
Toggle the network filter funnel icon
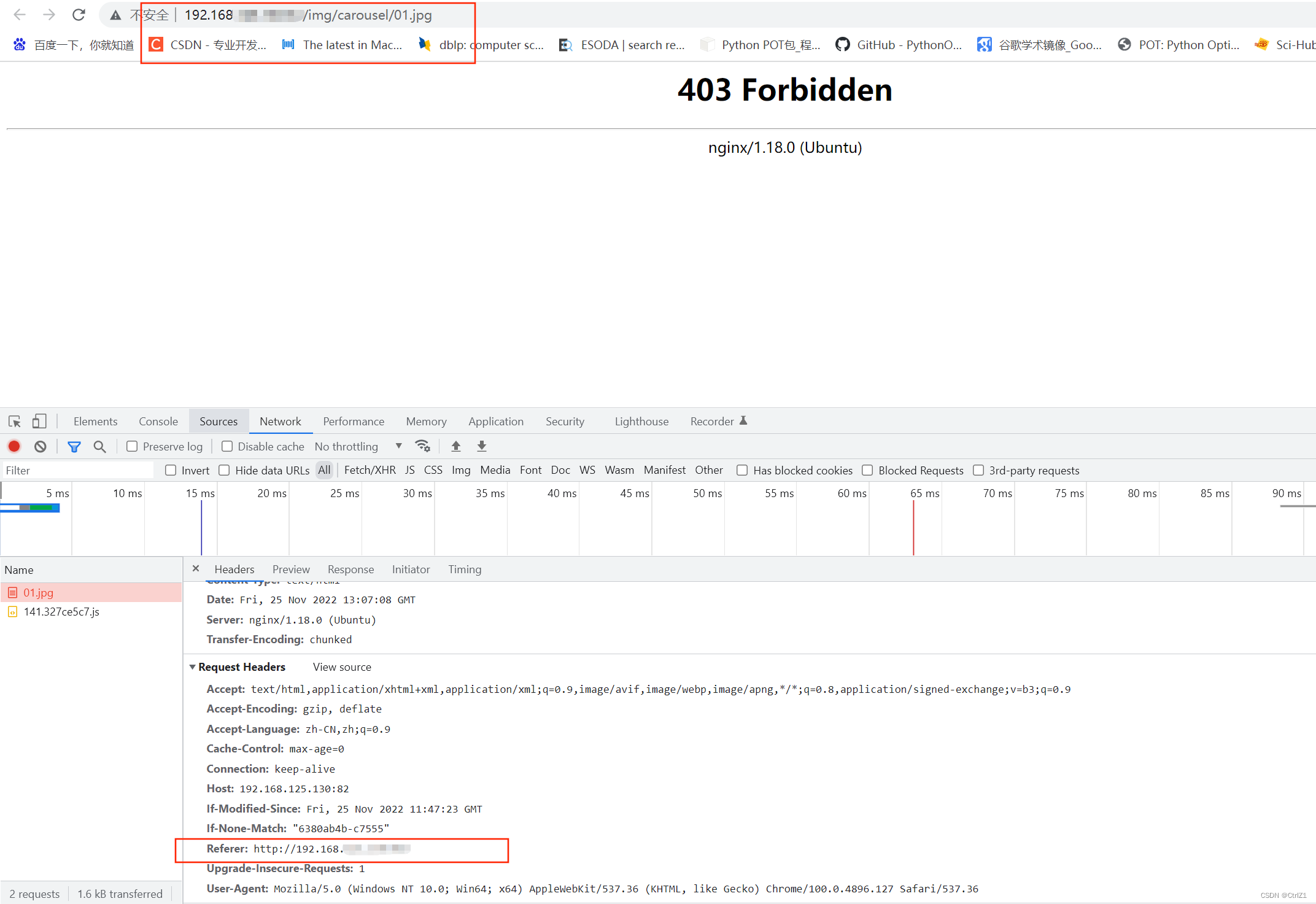coord(74,447)
